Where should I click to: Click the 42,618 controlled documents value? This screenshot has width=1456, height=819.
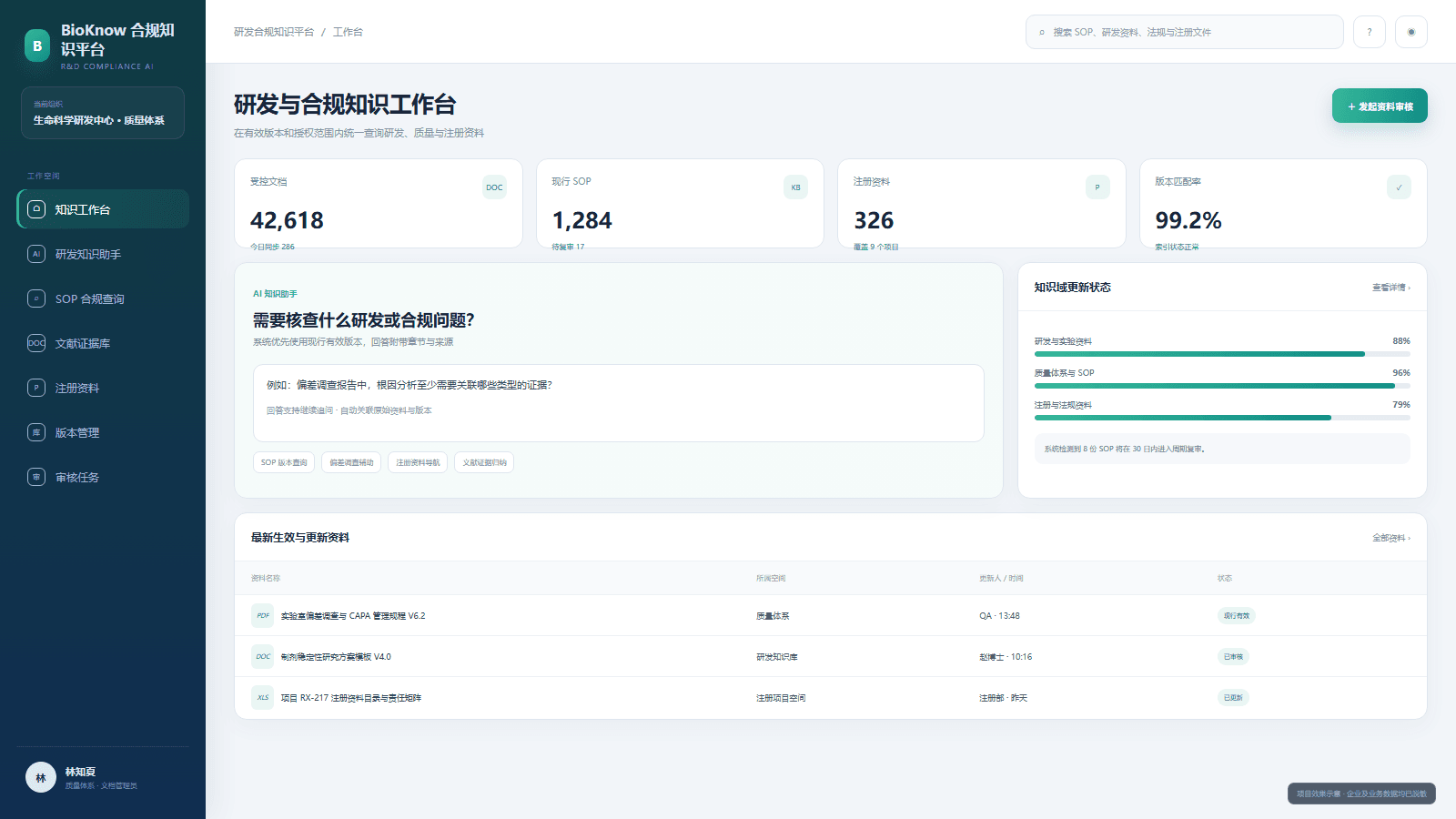click(x=287, y=220)
